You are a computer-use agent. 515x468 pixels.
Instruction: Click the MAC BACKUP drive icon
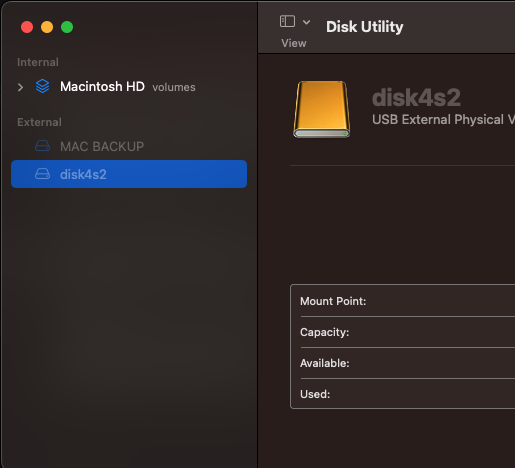coord(43,146)
